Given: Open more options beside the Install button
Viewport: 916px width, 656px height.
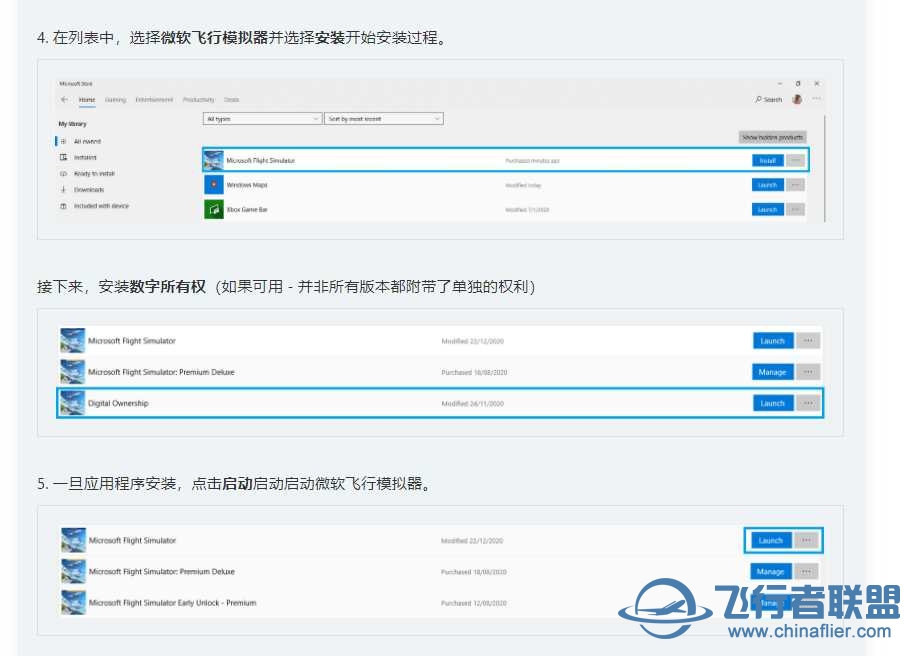Looking at the screenshot, I should tap(795, 160).
